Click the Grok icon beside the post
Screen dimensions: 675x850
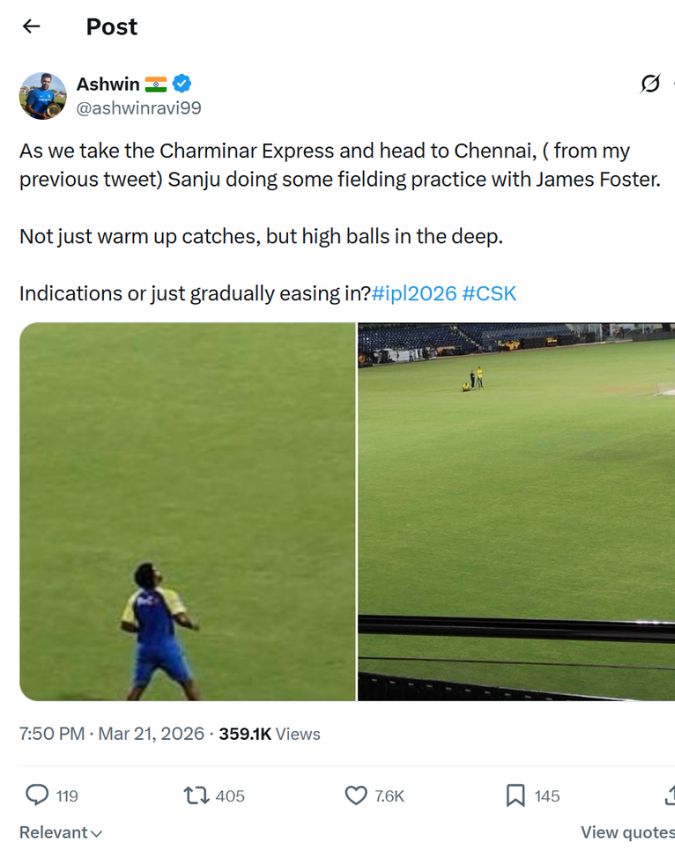650,84
